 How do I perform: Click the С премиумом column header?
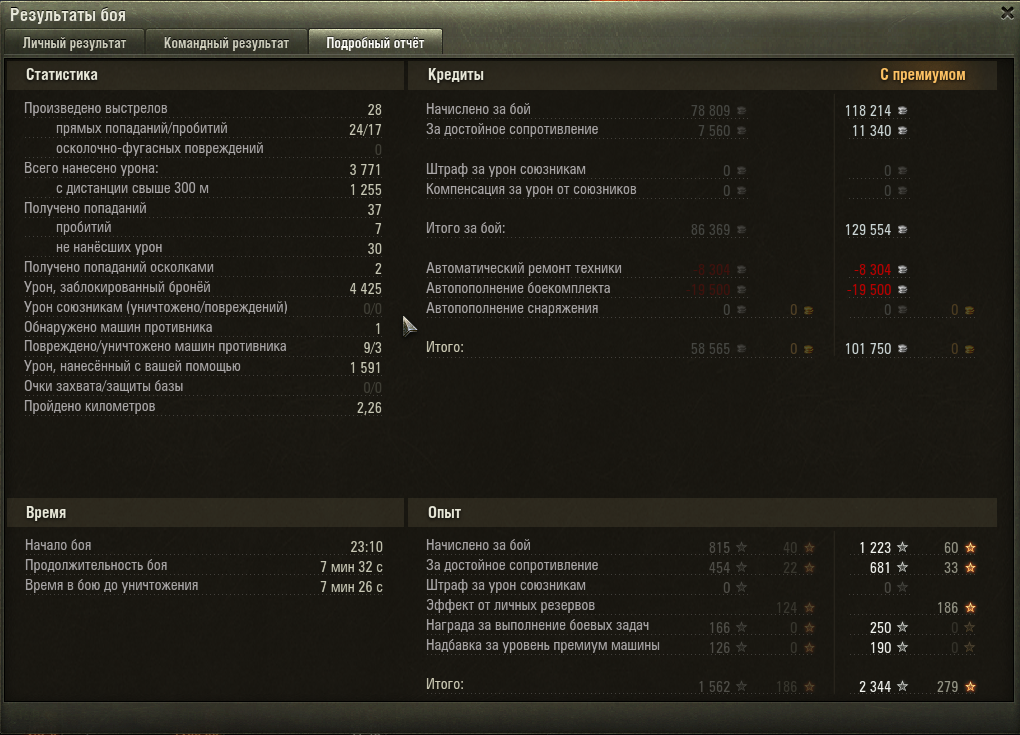tap(922, 75)
